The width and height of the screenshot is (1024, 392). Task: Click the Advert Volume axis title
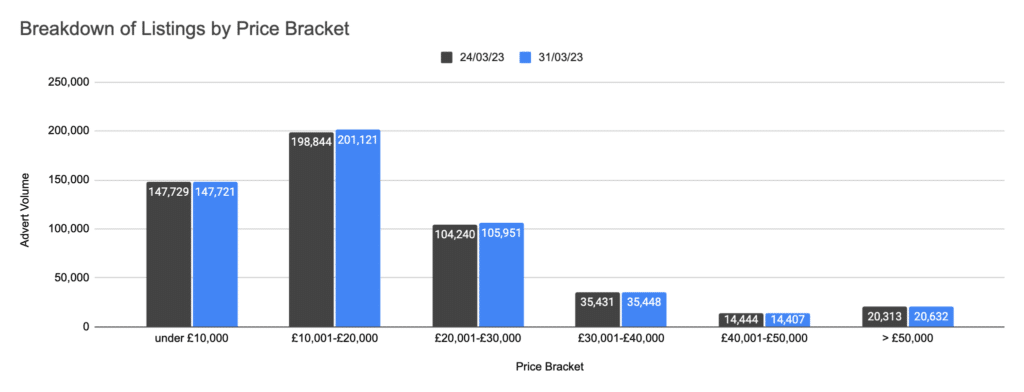[25, 210]
